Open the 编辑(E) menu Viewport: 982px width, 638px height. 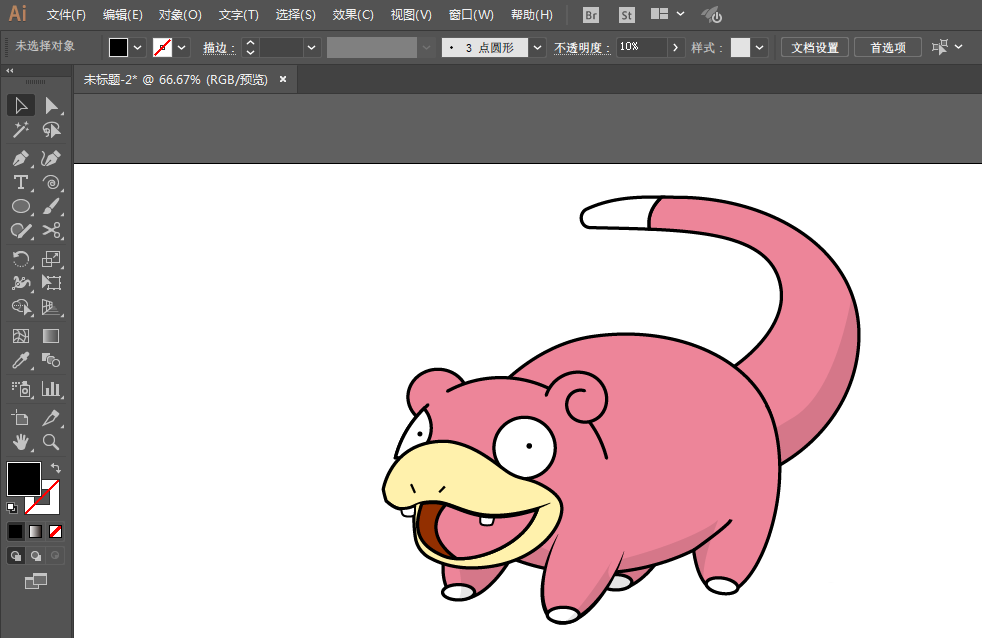(x=123, y=14)
